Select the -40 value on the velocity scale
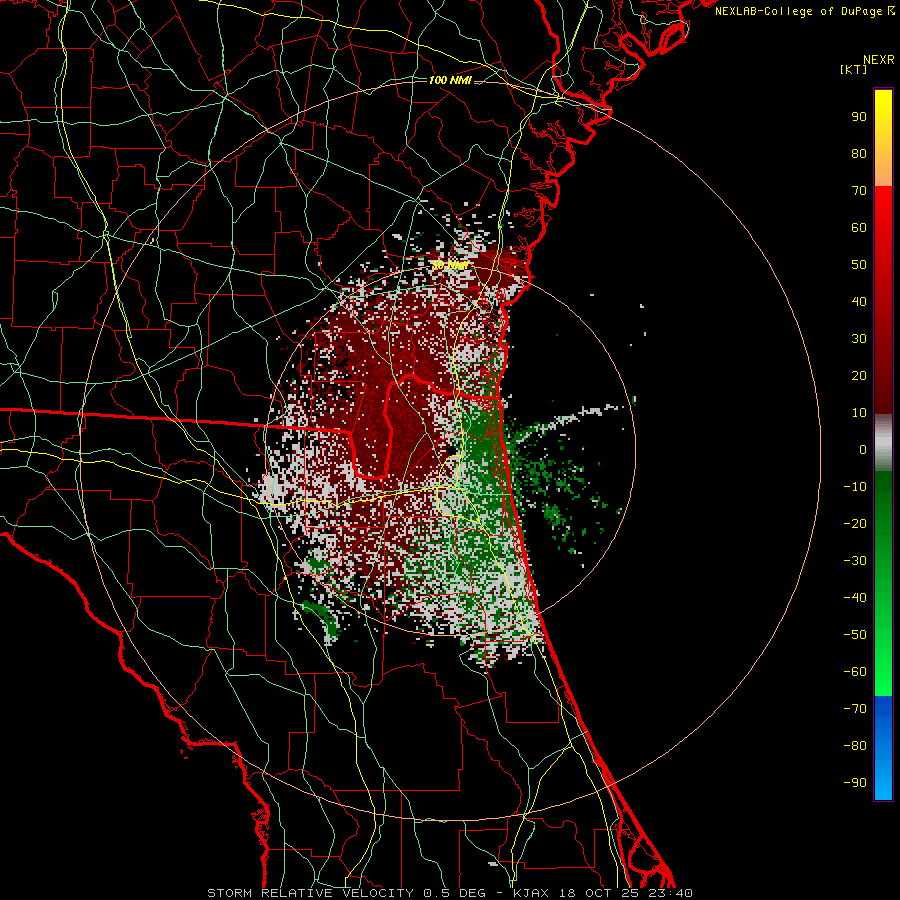Image resolution: width=900 pixels, height=900 pixels. [855, 598]
